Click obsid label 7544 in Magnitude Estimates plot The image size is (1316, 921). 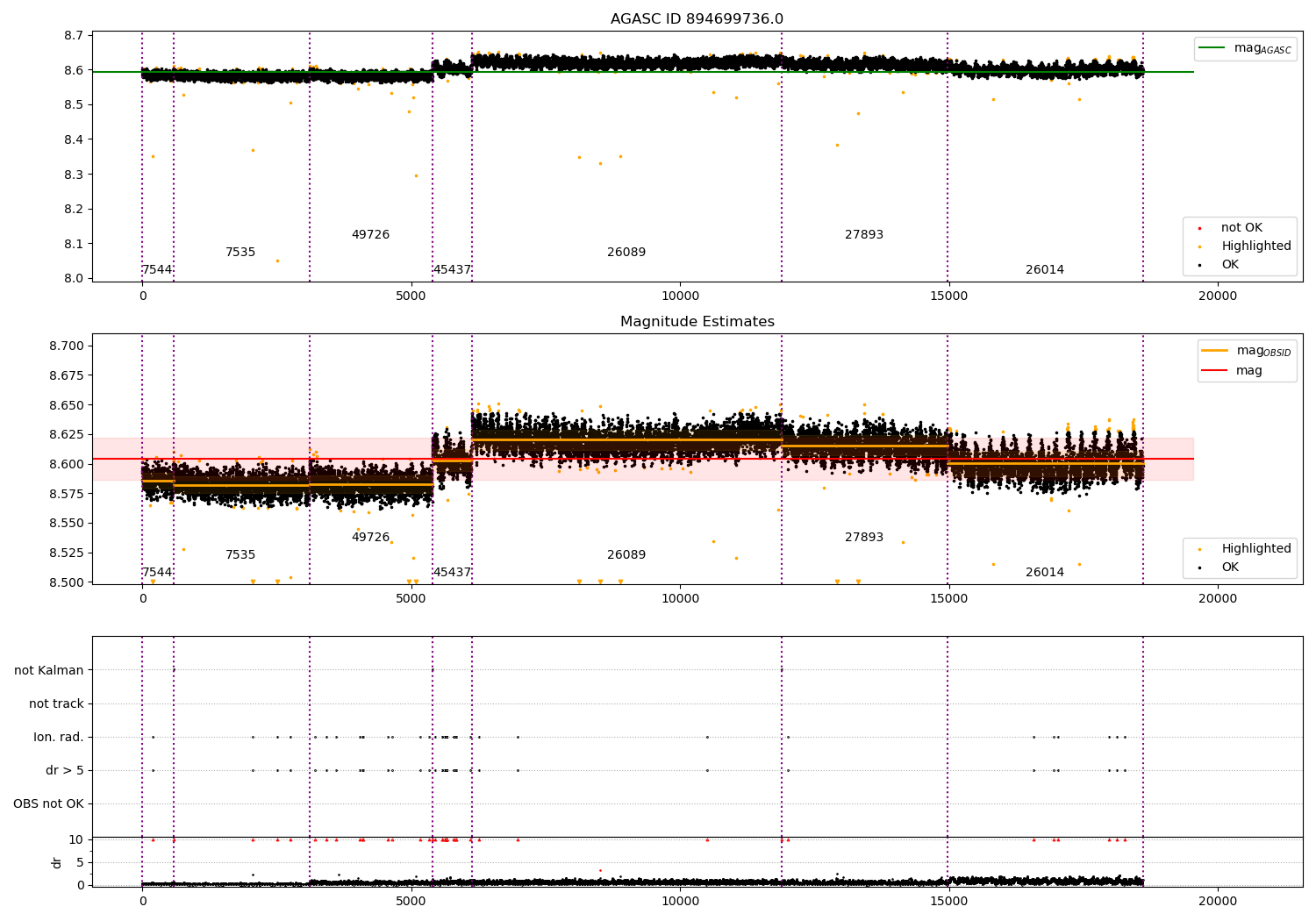(x=157, y=573)
